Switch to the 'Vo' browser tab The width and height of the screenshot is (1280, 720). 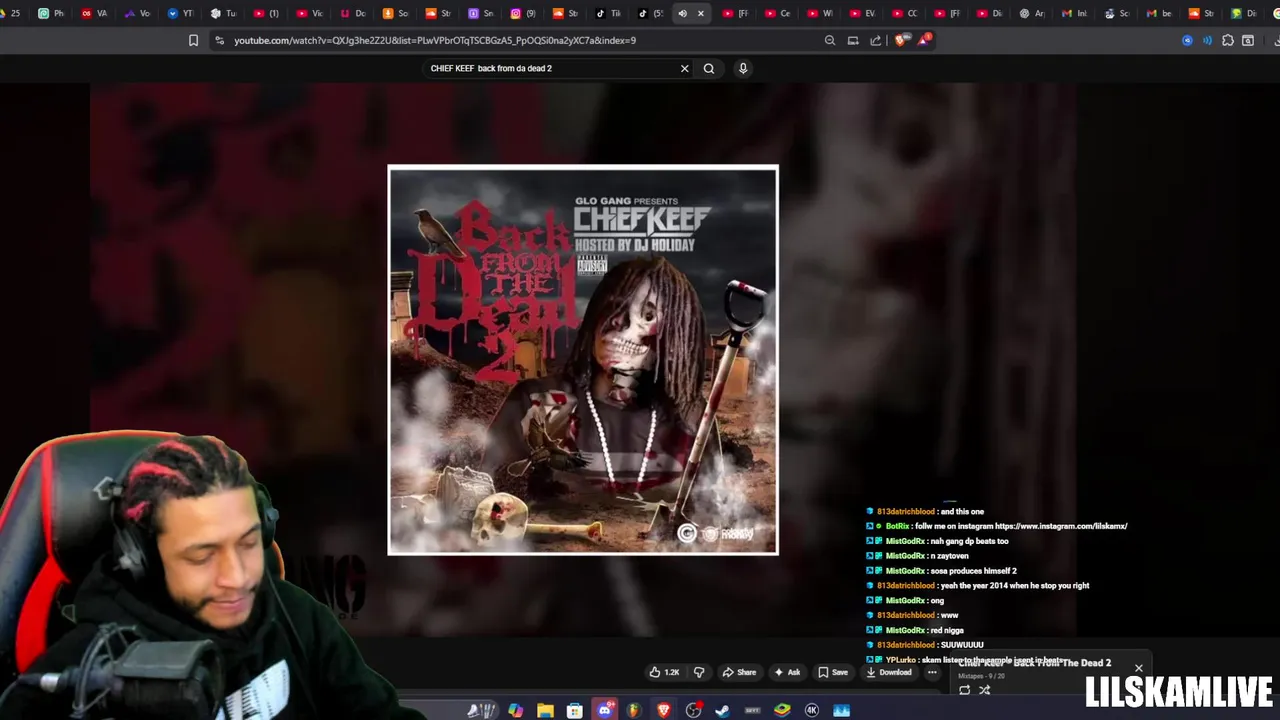[138, 13]
